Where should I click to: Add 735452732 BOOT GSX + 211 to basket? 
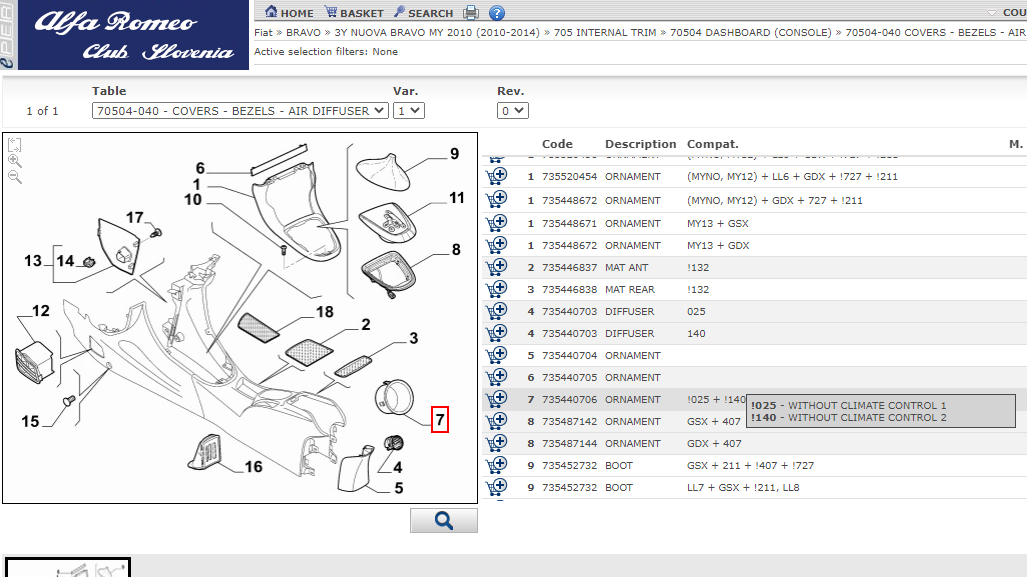tap(496, 464)
